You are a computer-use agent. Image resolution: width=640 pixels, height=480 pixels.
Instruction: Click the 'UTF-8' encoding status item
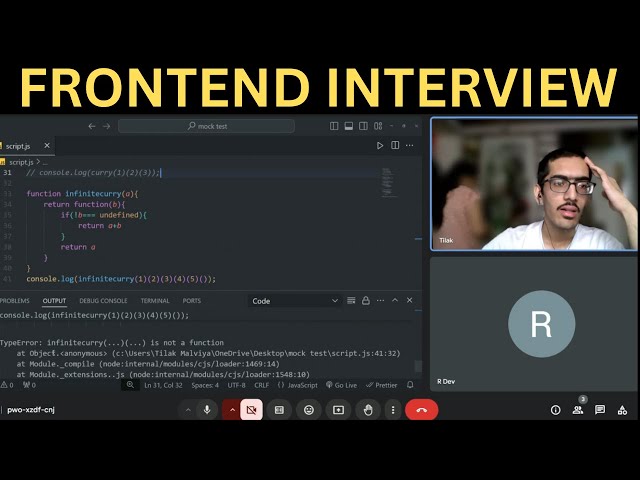coord(237,385)
